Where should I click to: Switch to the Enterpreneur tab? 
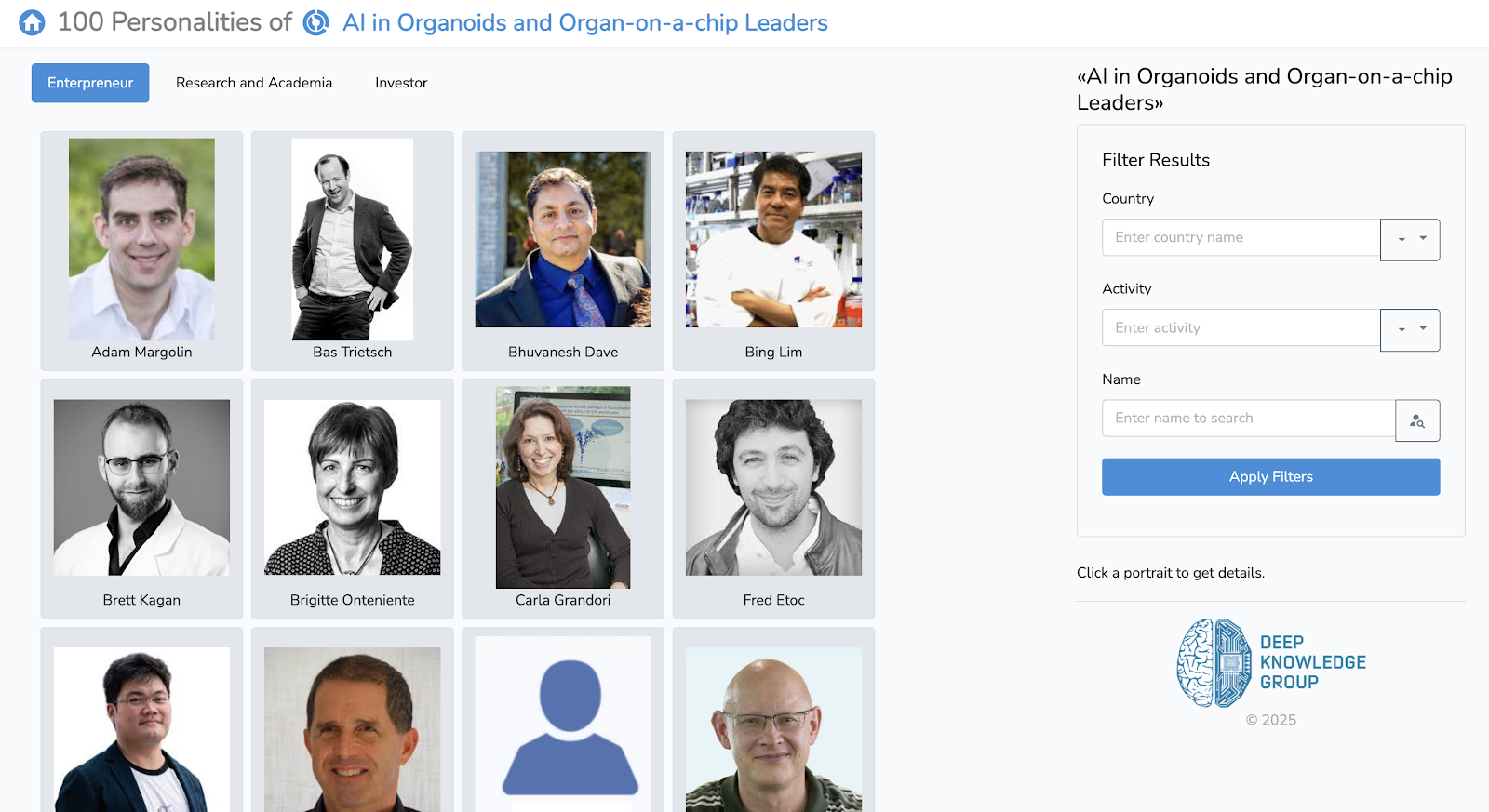[90, 83]
